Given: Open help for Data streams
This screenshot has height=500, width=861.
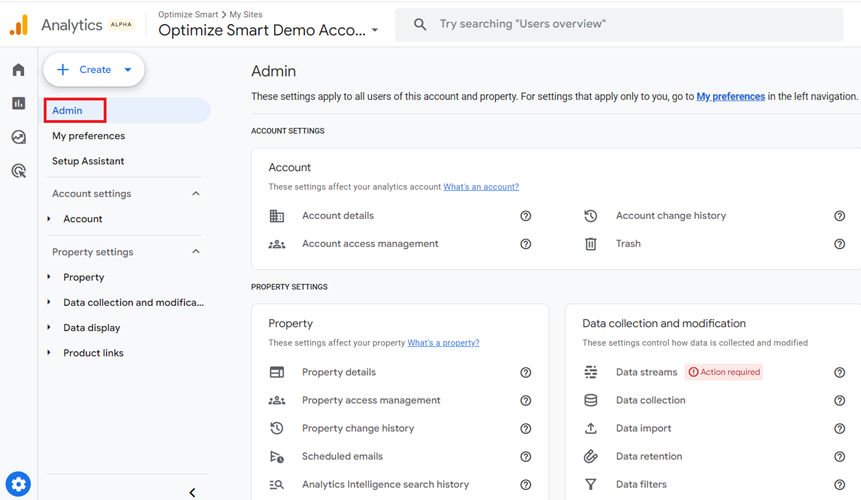Looking at the screenshot, I should pyautogui.click(x=840, y=372).
